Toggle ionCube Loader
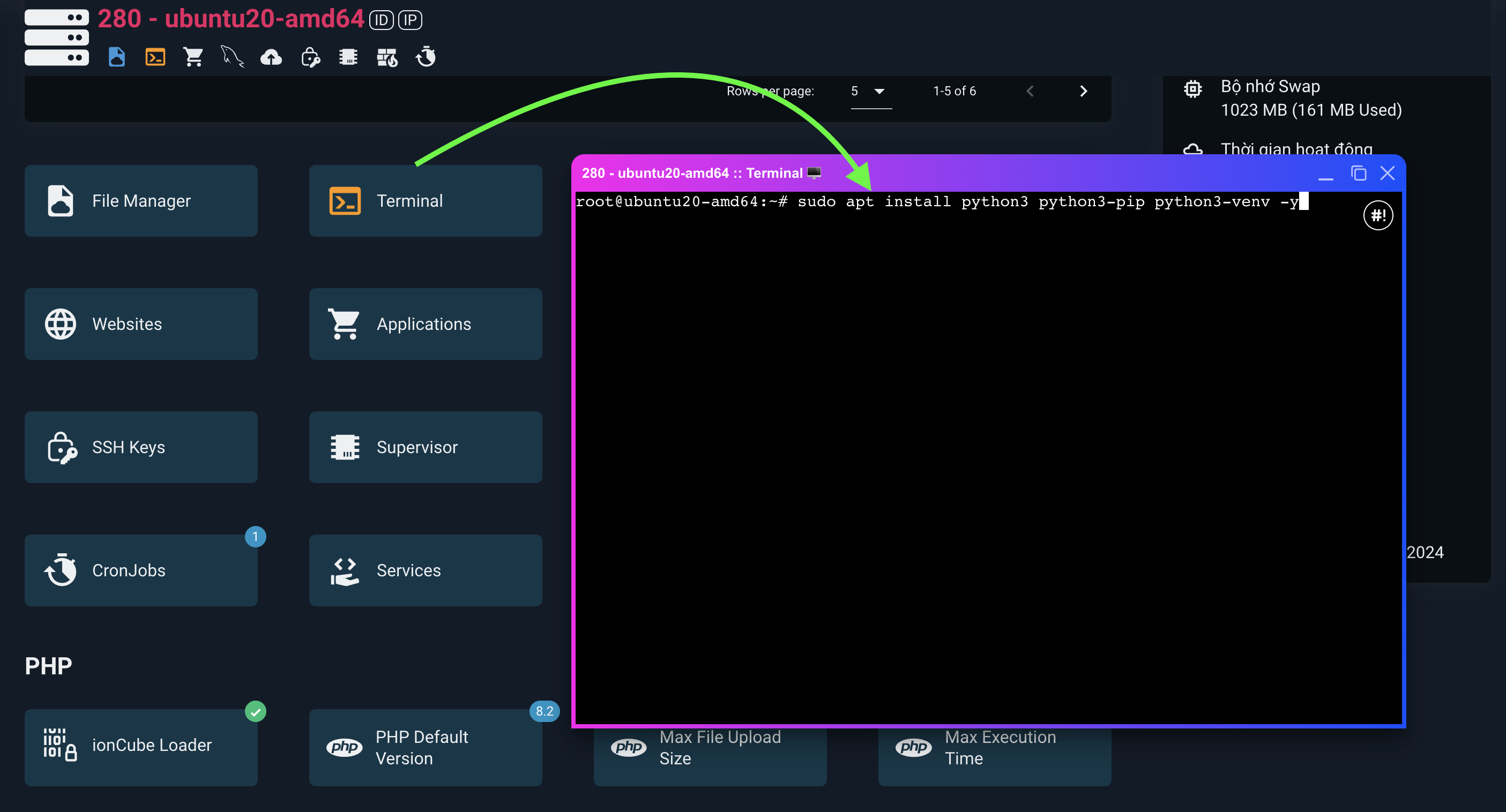Image resolution: width=1506 pixels, height=812 pixels. tap(141, 746)
